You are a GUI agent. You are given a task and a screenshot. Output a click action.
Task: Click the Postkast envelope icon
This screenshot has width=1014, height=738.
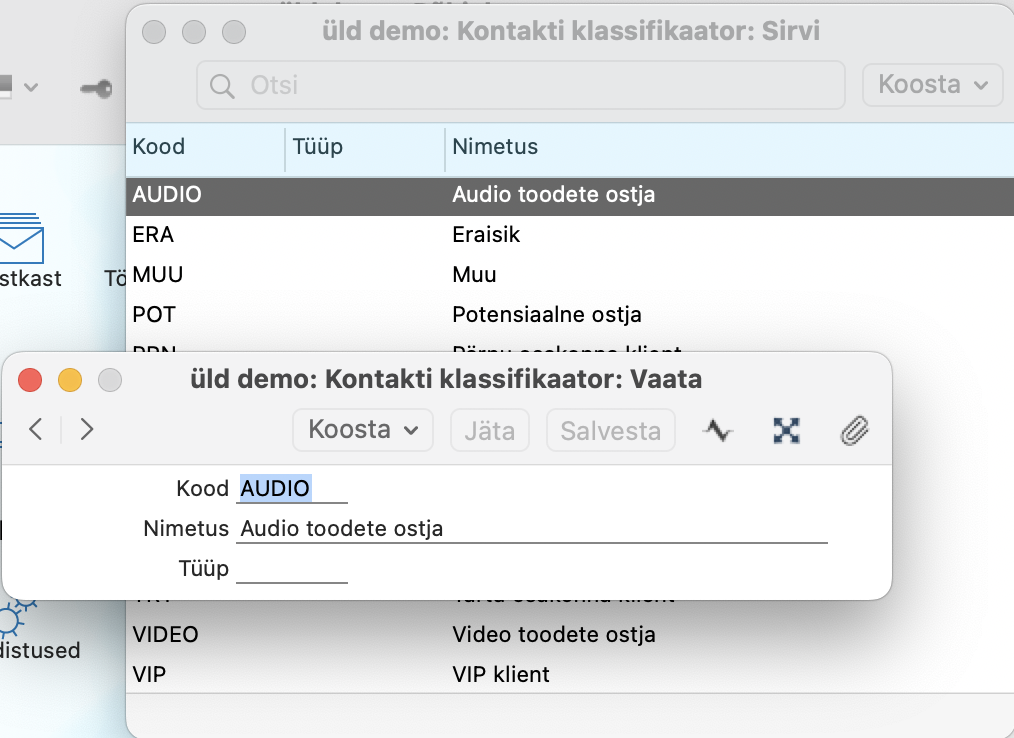point(20,240)
